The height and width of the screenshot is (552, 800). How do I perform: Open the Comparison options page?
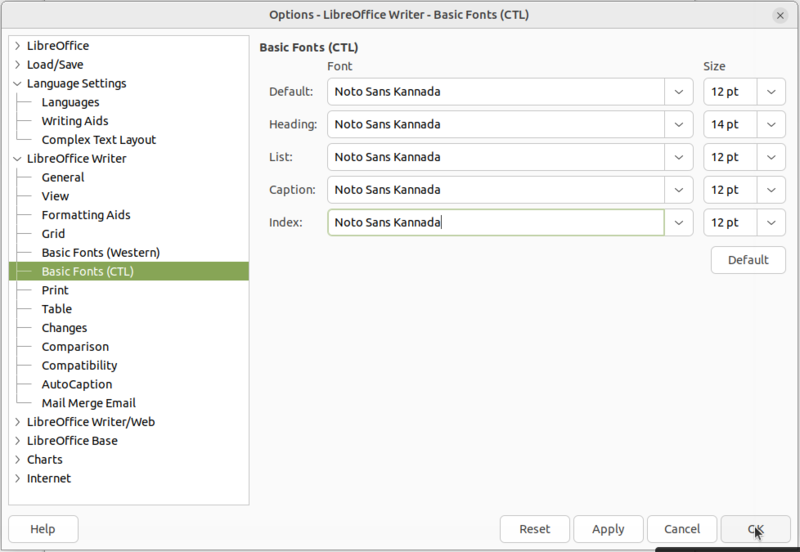[x=75, y=347]
